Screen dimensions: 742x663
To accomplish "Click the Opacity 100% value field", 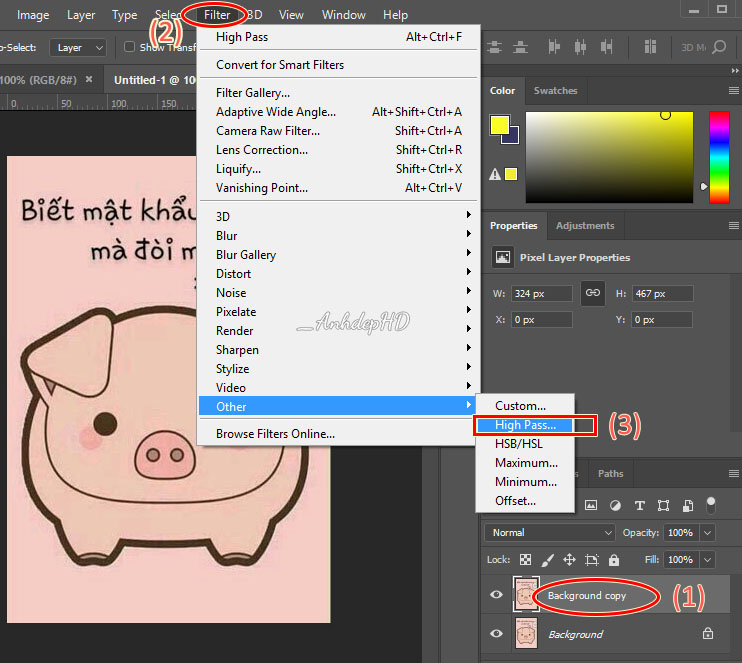I will [680, 532].
